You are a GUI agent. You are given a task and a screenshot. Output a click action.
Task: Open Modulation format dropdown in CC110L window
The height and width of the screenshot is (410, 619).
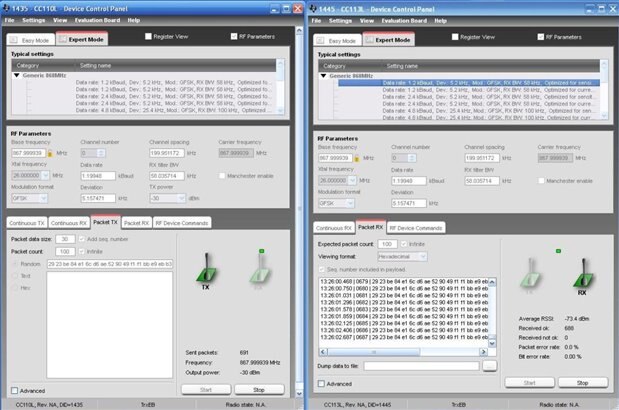[29, 198]
